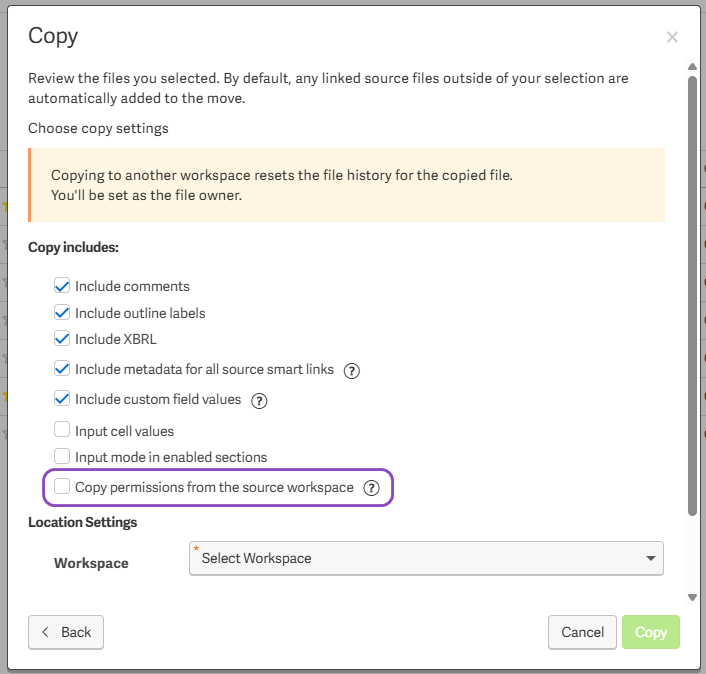Click the Cancel button

coord(582,632)
